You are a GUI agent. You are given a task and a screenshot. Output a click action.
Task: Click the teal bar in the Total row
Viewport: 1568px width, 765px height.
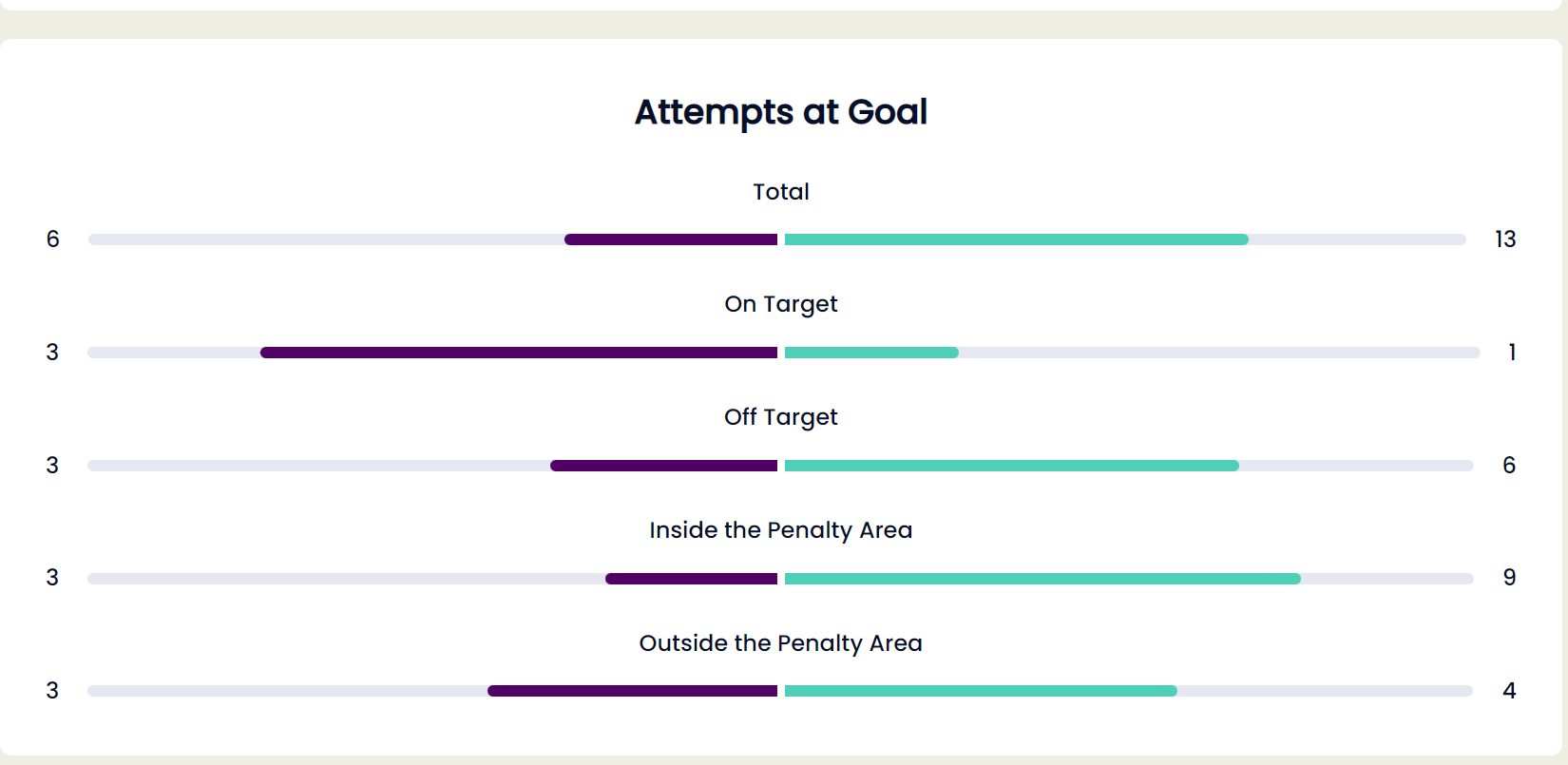(x=1017, y=239)
